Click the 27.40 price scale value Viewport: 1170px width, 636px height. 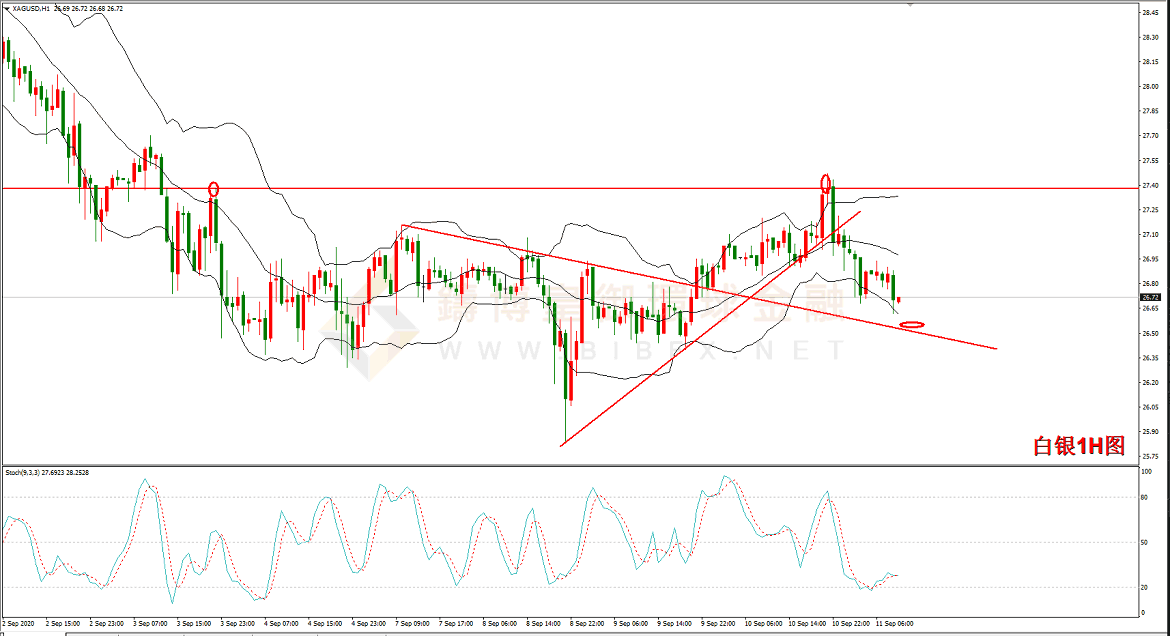[x=1150, y=185]
